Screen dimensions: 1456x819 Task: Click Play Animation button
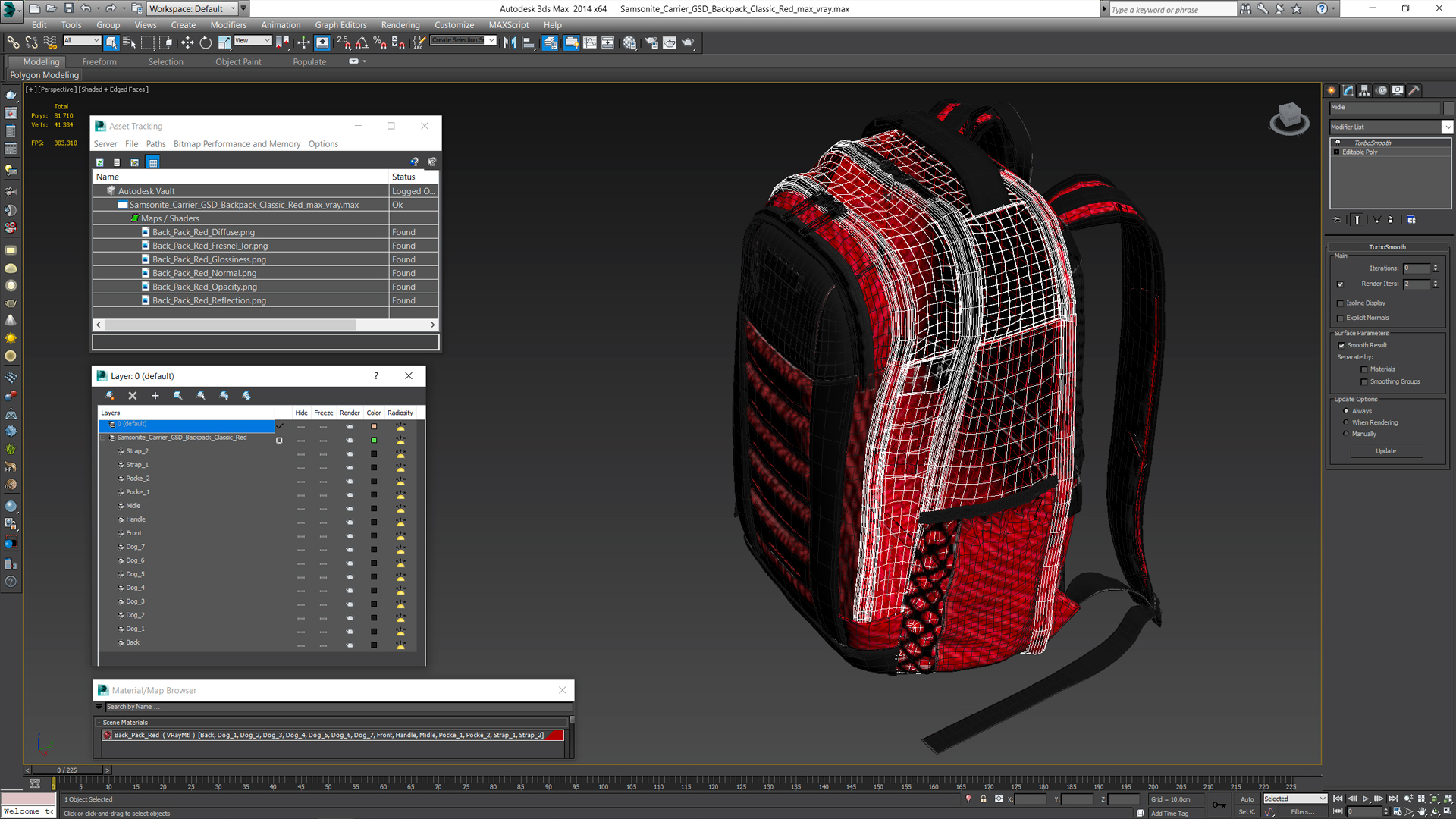click(x=1366, y=799)
